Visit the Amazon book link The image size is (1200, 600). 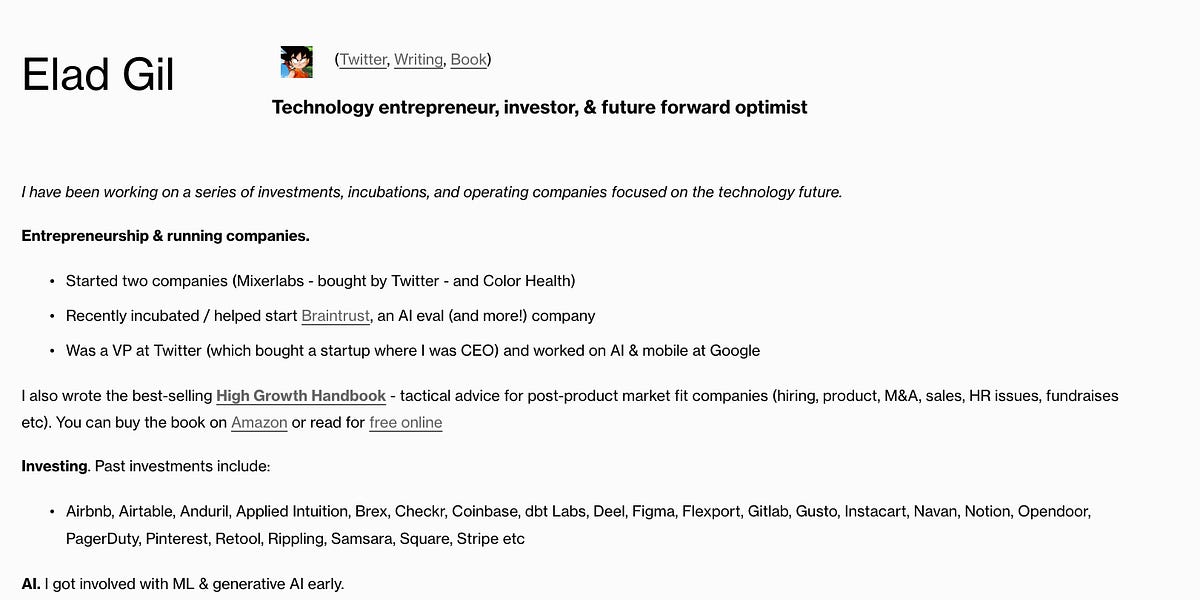(259, 422)
